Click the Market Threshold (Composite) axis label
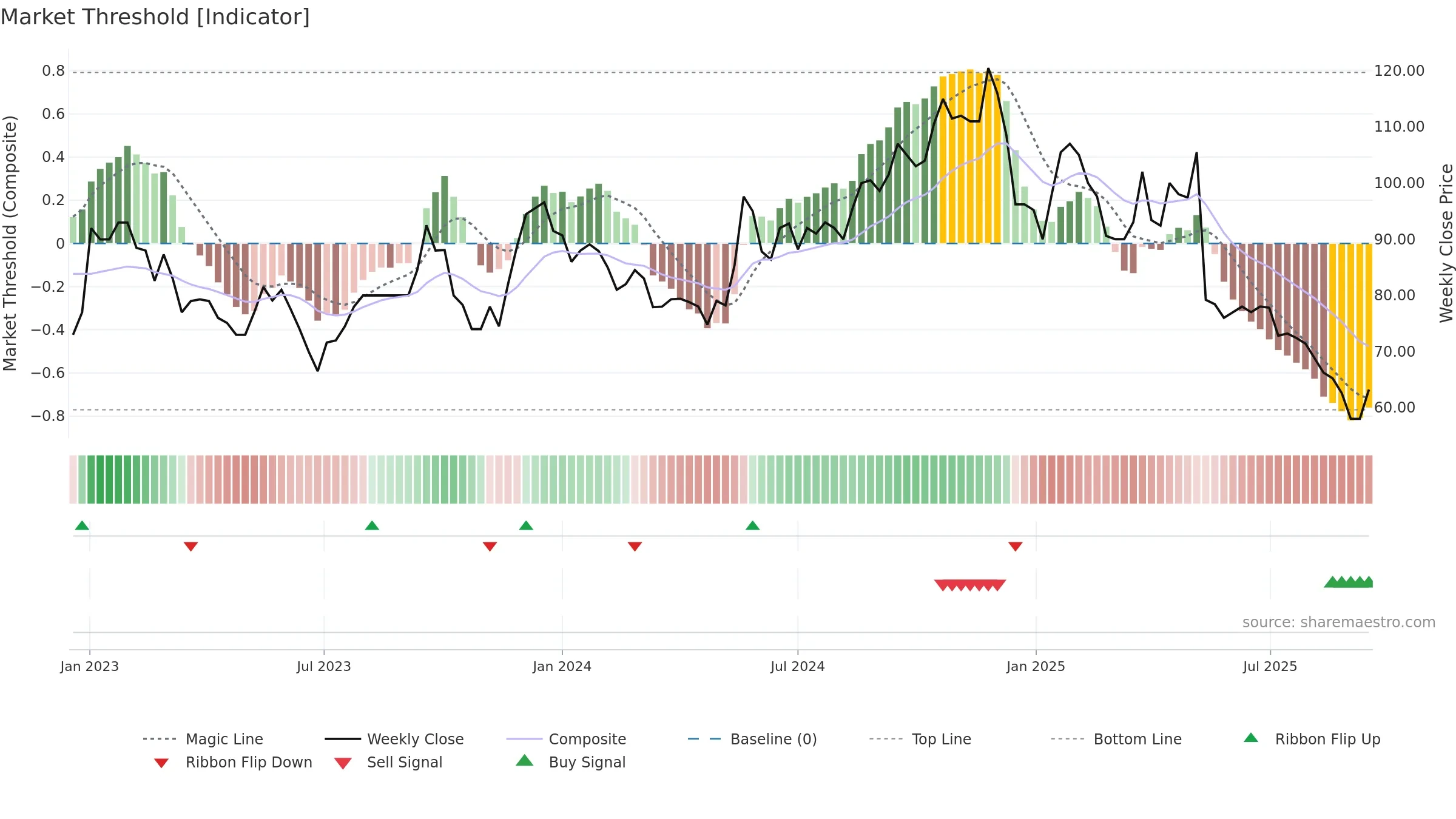 [10, 243]
